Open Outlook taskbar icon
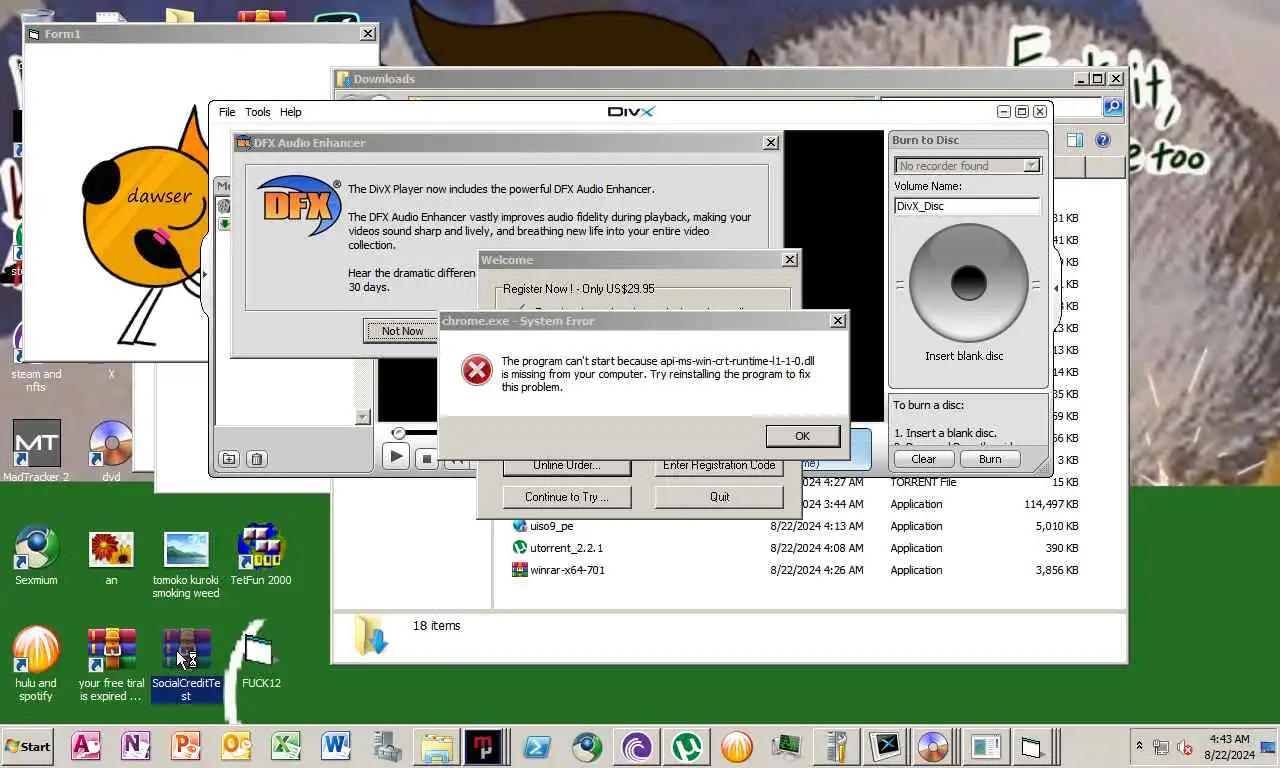 tap(236, 746)
